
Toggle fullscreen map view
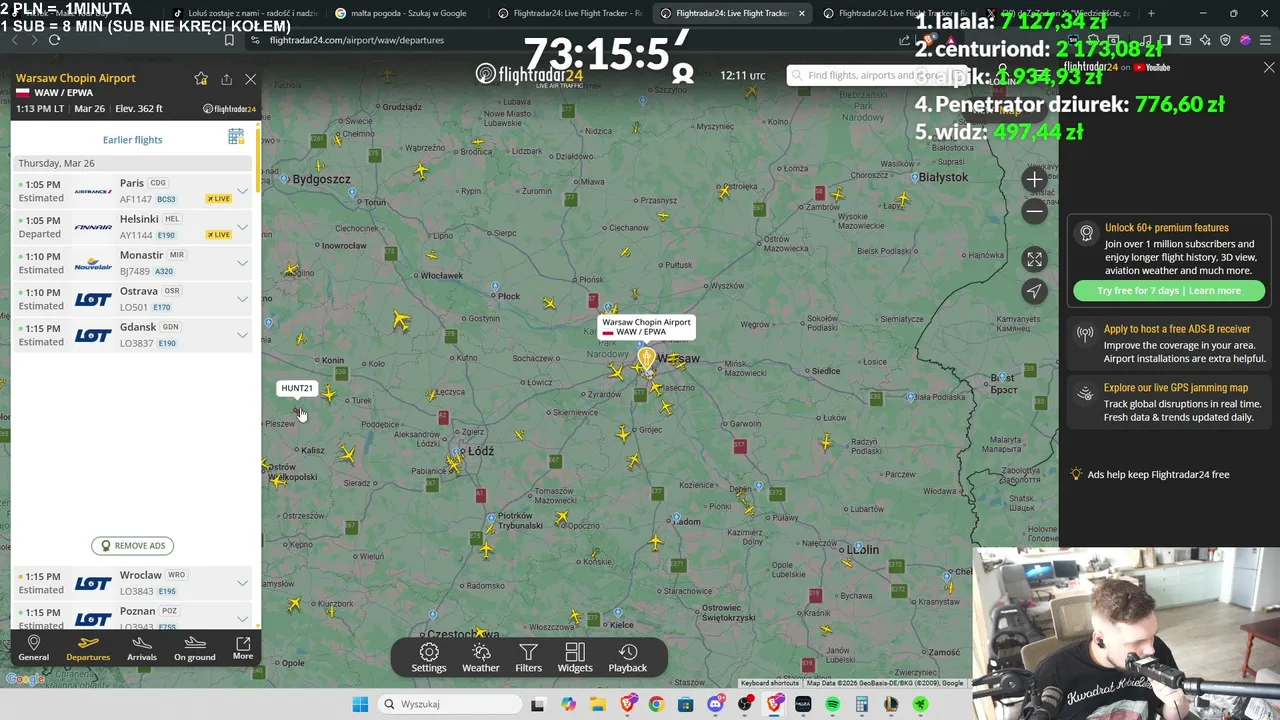point(1034,259)
